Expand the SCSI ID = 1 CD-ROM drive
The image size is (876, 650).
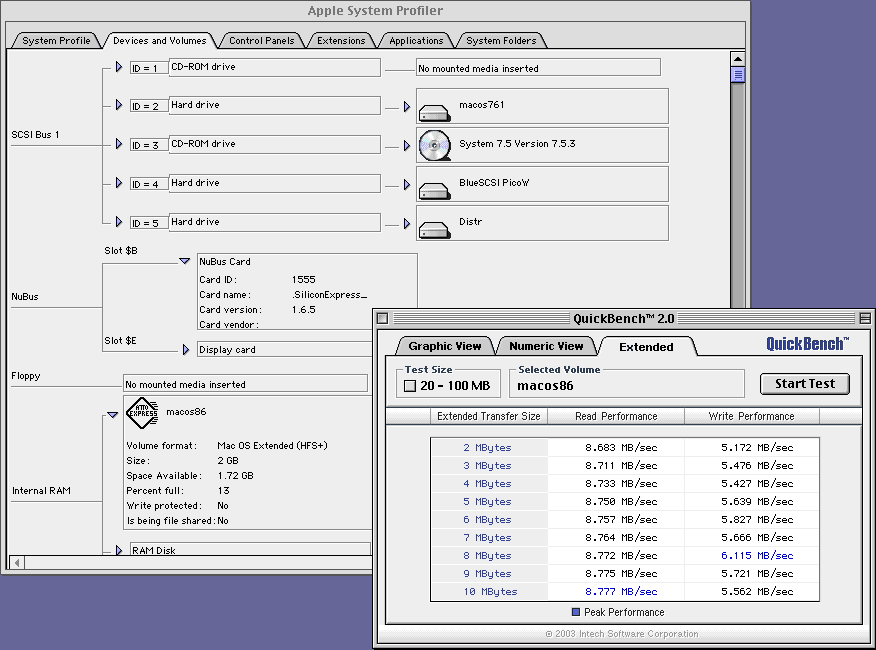click(x=119, y=67)
